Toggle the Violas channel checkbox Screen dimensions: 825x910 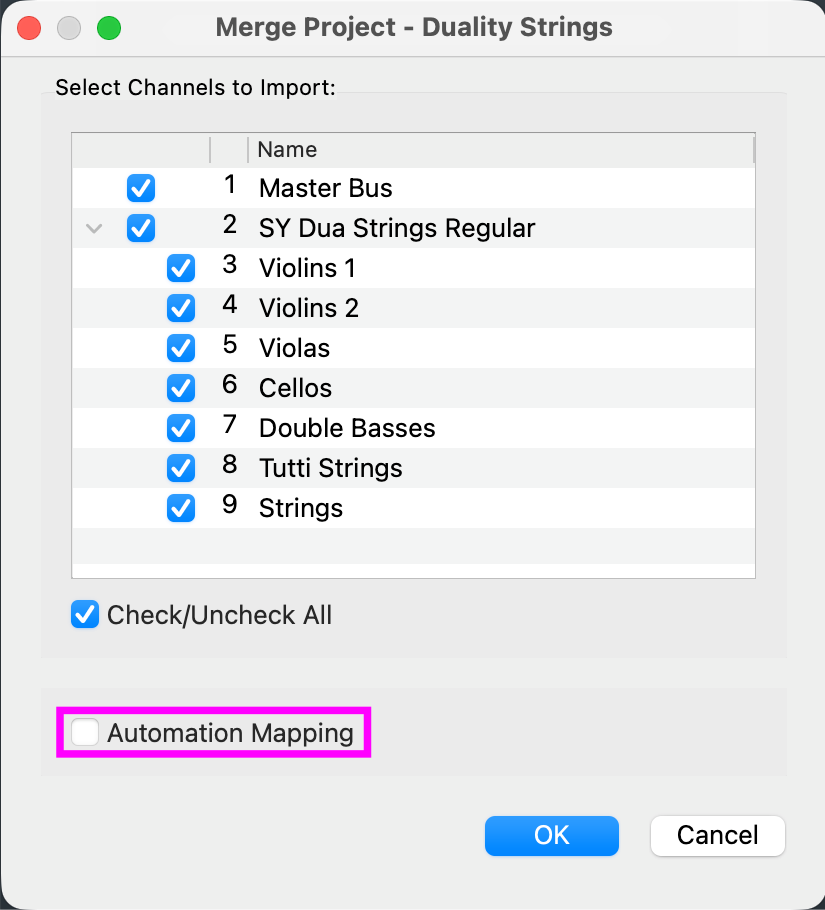click(x=181, y=348)
